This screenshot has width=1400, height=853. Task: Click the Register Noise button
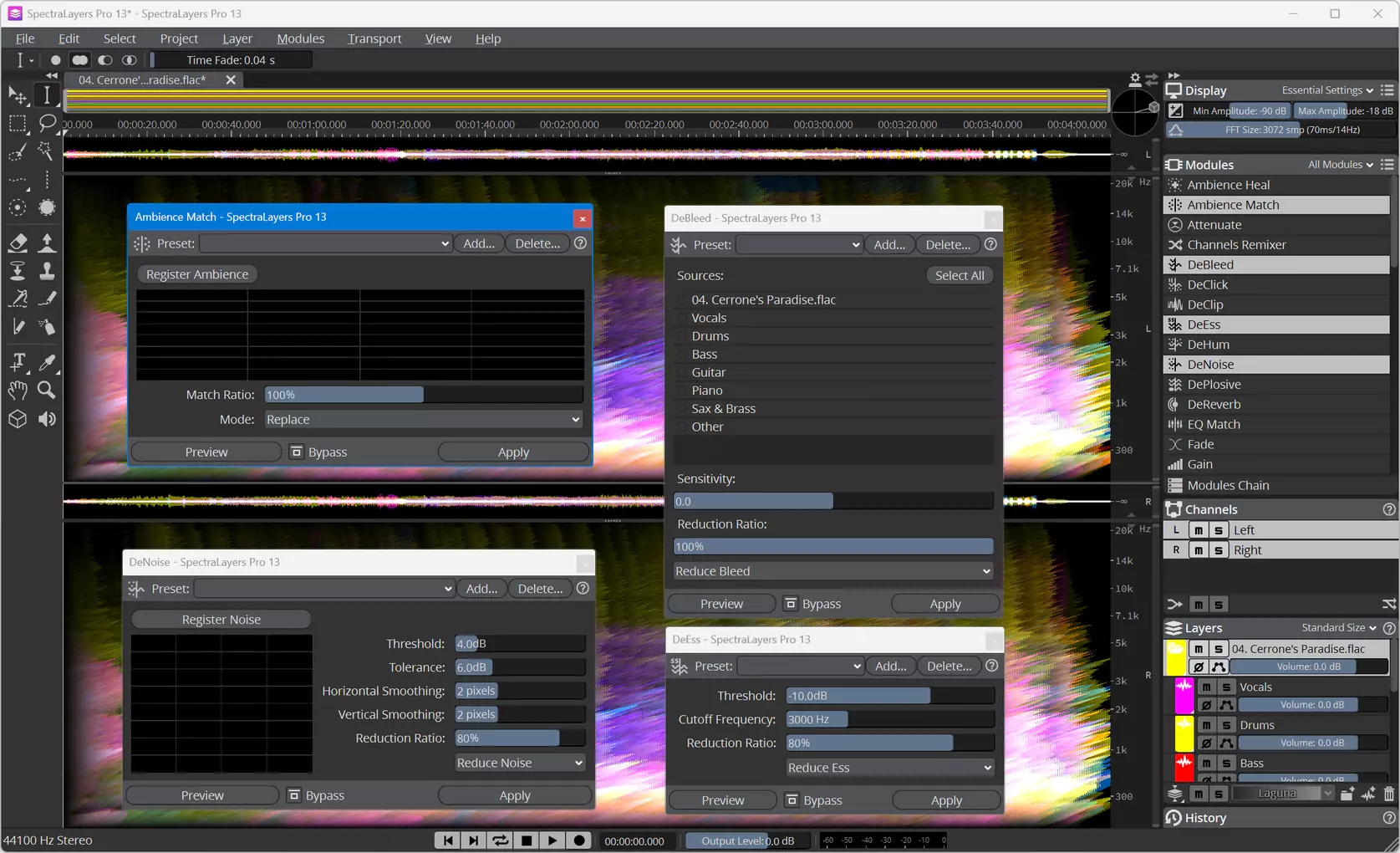pos(221,620)
